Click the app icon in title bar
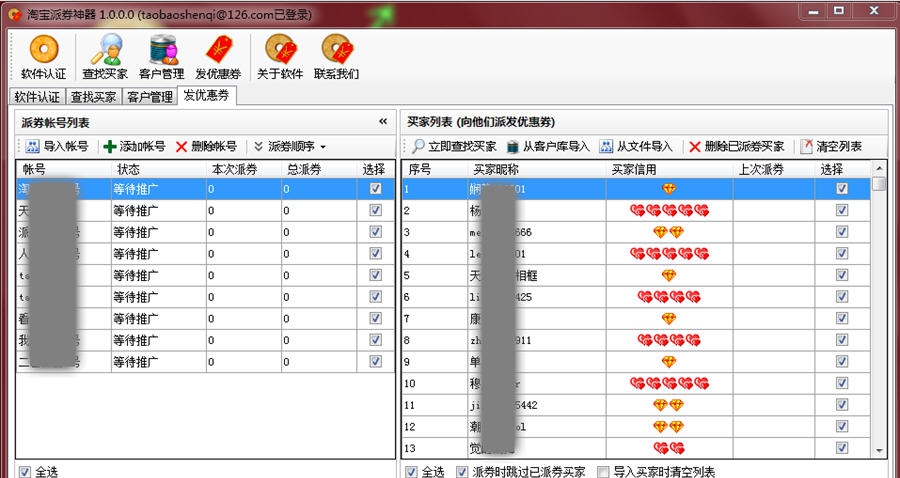 [15, 14]
